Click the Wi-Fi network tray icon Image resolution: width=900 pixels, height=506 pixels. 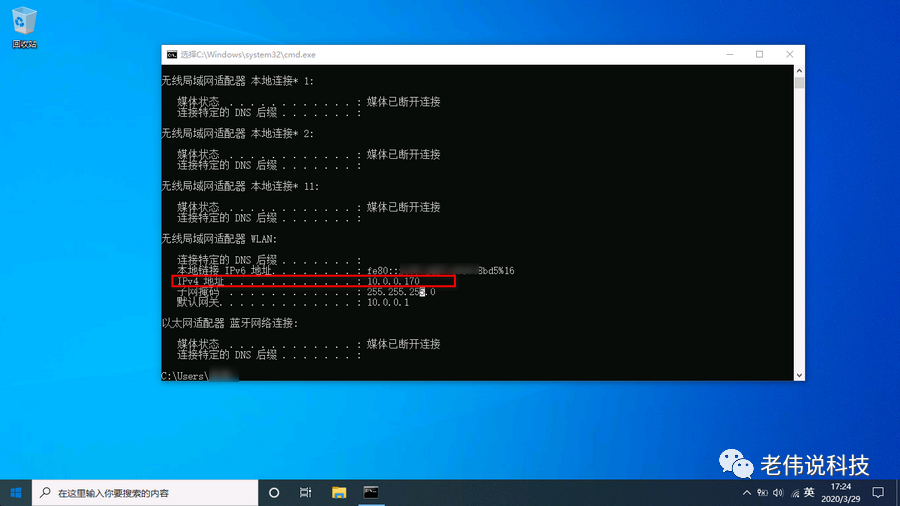[795, 493]
